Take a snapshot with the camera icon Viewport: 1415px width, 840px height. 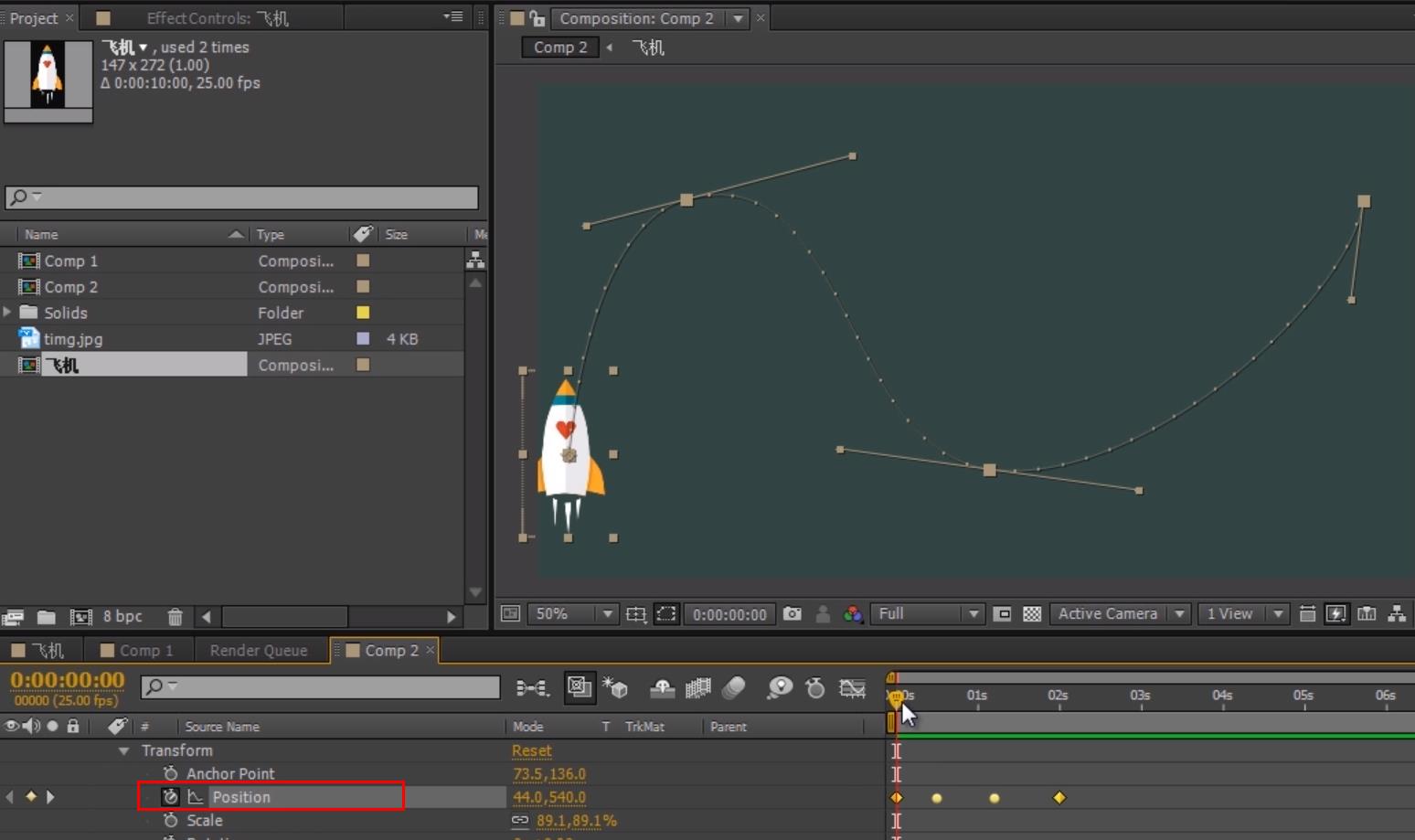[793, 614]
